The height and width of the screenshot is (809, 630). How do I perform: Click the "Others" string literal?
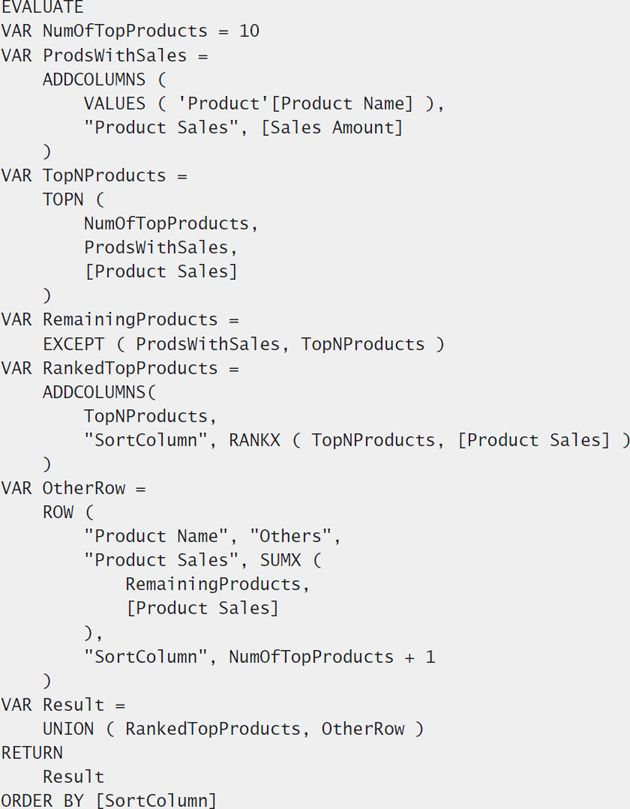click(x=290, y=536)
